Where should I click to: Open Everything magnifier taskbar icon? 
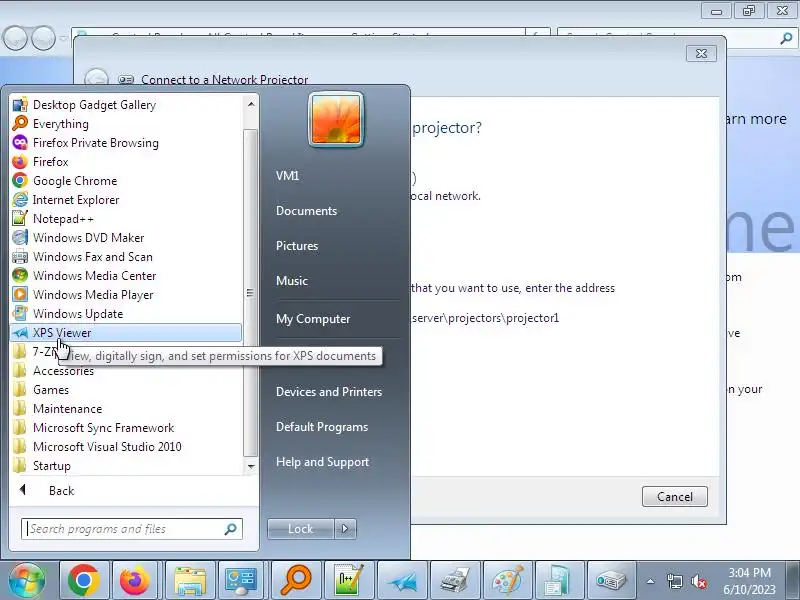(x=296, y=580)
